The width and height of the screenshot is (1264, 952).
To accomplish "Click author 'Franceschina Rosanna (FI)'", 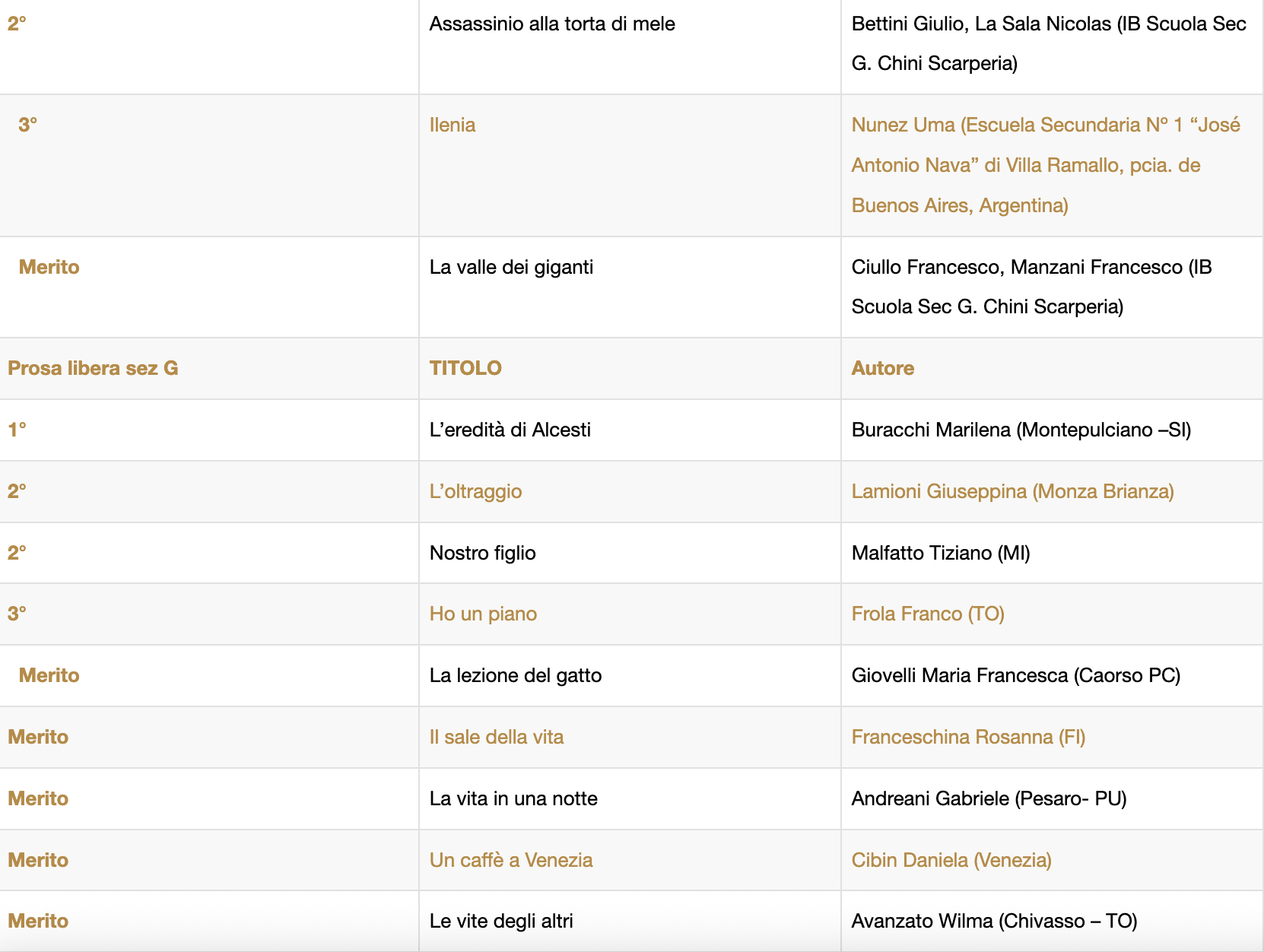I will 968,737.
